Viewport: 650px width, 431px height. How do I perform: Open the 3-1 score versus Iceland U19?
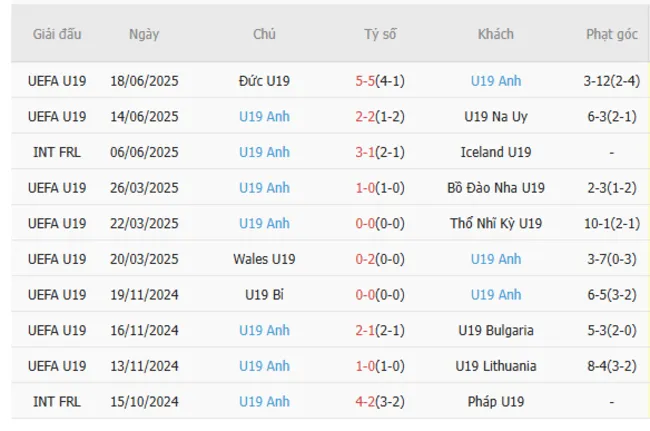(x=368, y=152)
